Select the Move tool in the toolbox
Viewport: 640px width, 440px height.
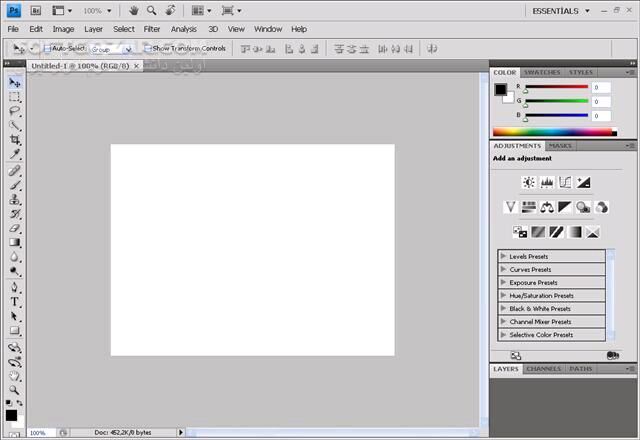point(15,83)
